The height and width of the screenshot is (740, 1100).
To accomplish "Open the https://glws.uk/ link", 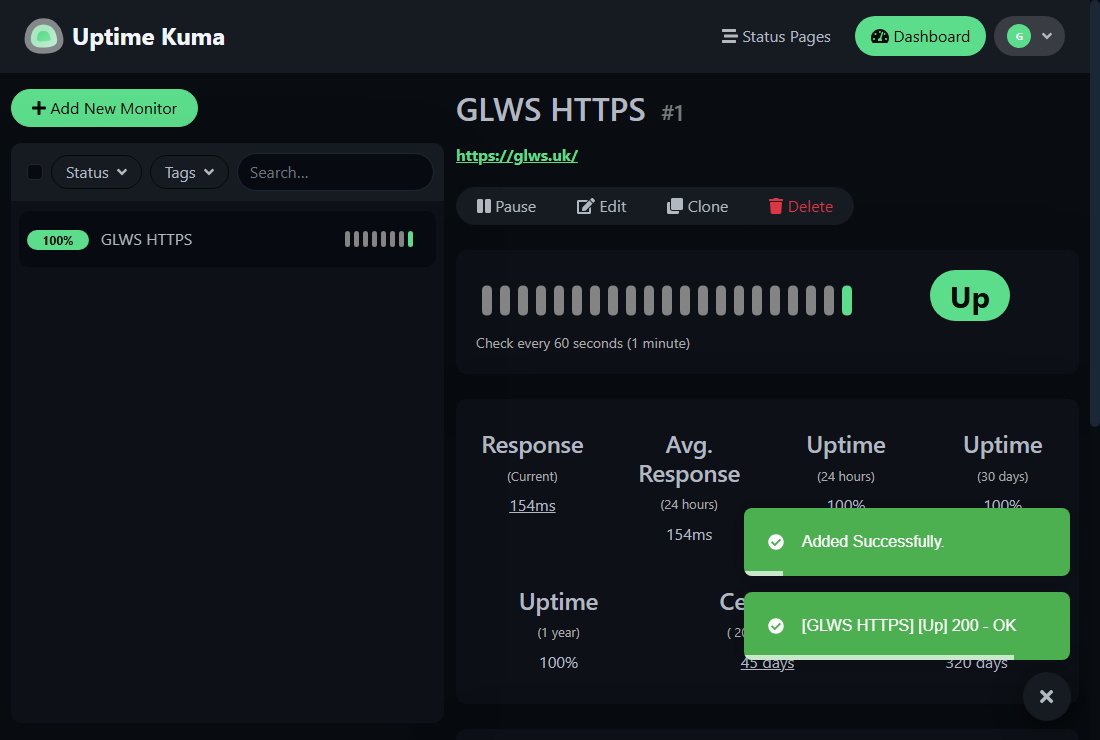I will 517,156.
